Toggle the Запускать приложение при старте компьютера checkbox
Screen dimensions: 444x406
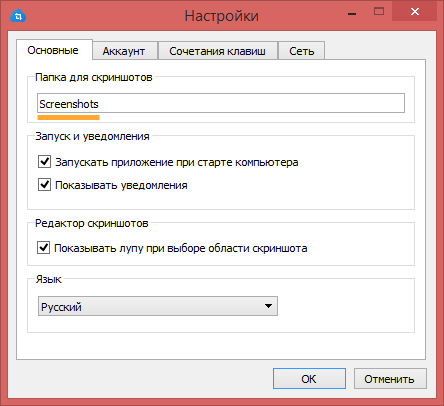click(44, 162)
